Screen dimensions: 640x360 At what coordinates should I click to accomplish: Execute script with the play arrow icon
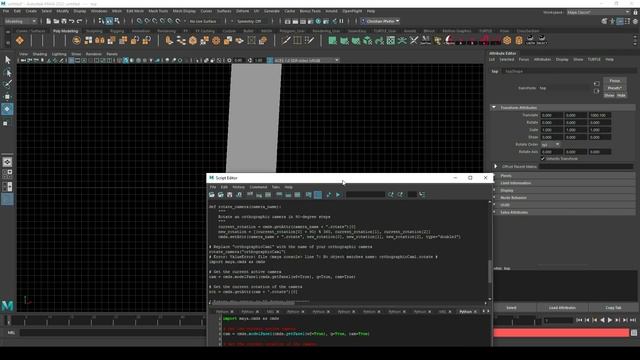338,195
